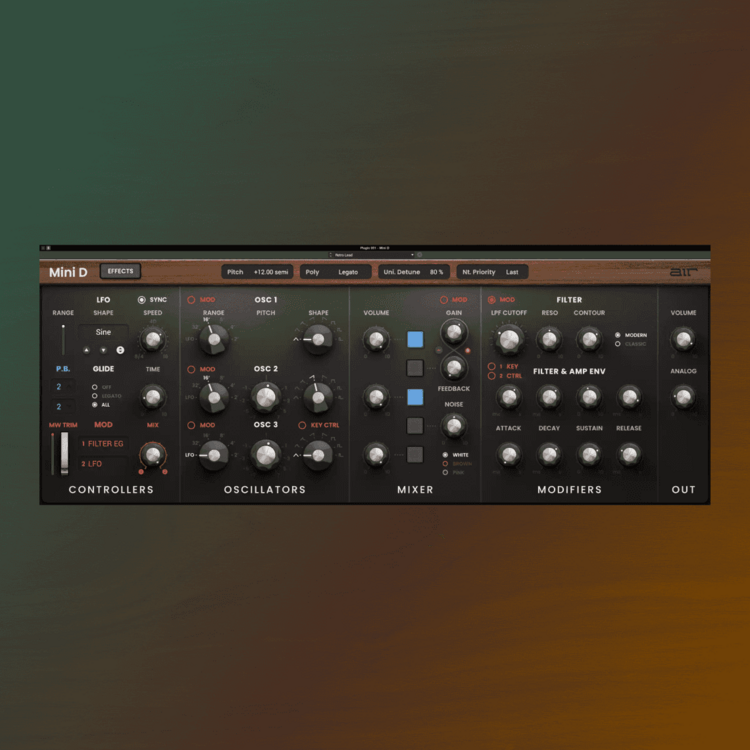Click the Glide TIME knob

153,397
